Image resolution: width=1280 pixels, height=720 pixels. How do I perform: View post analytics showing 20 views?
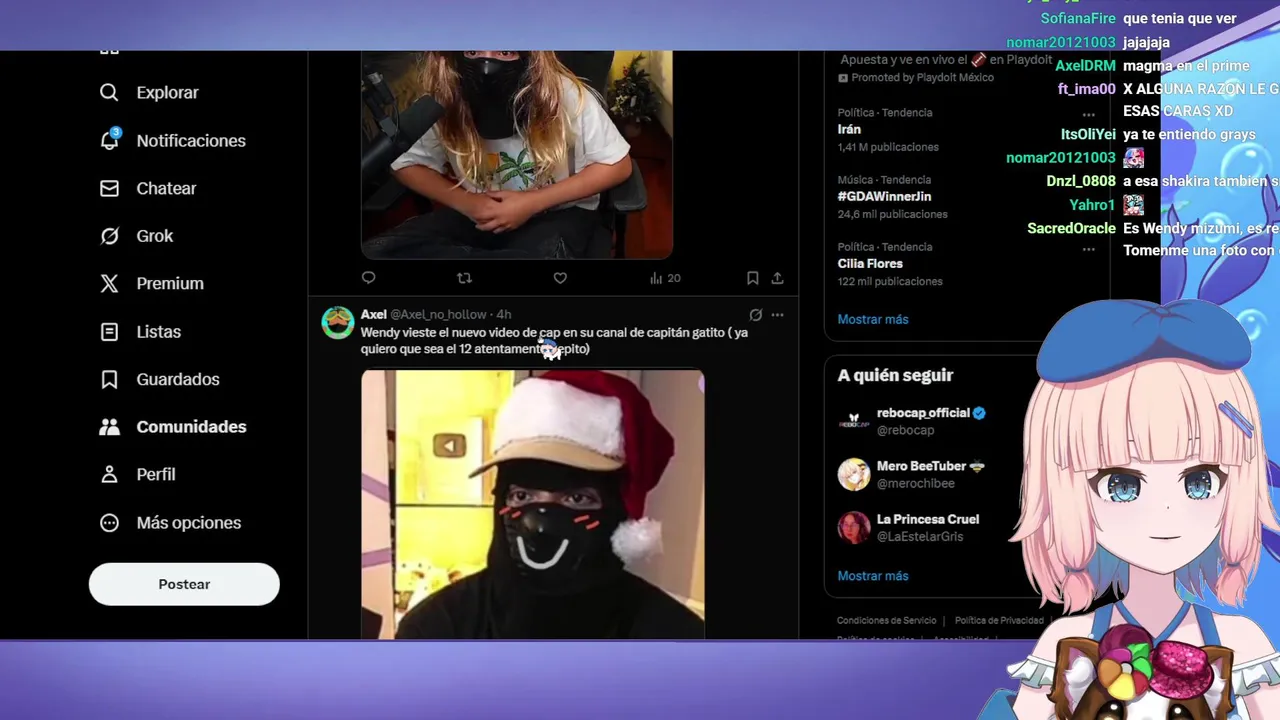[x=665, y=278]
